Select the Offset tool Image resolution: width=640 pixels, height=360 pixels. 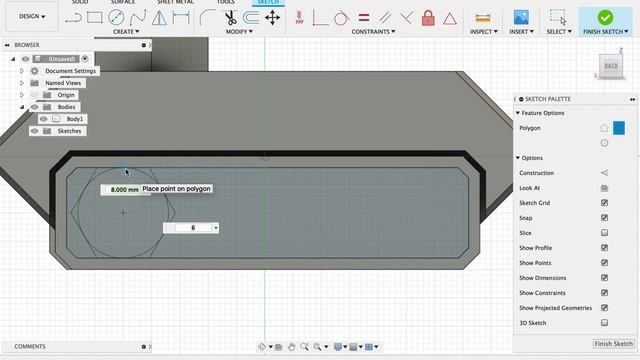[251, 18]
